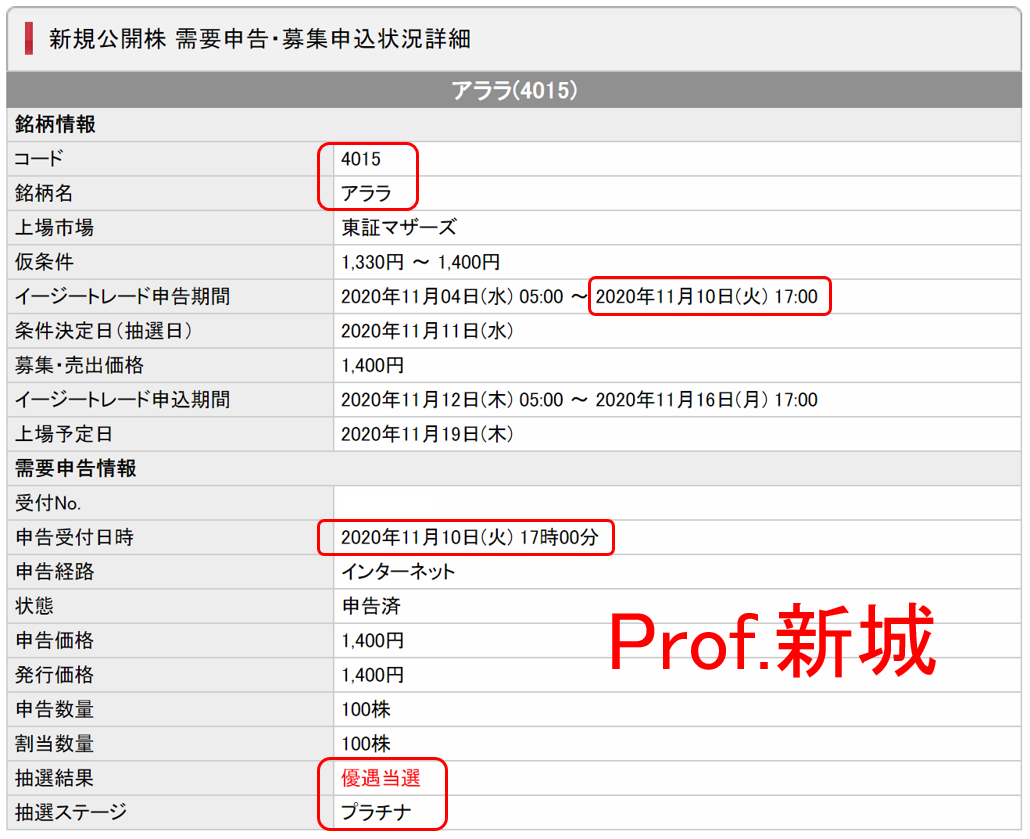The image size is (1030, 839).
Task: Select 1,400円 in the 募集・売出価格 row
Action: 372,365
